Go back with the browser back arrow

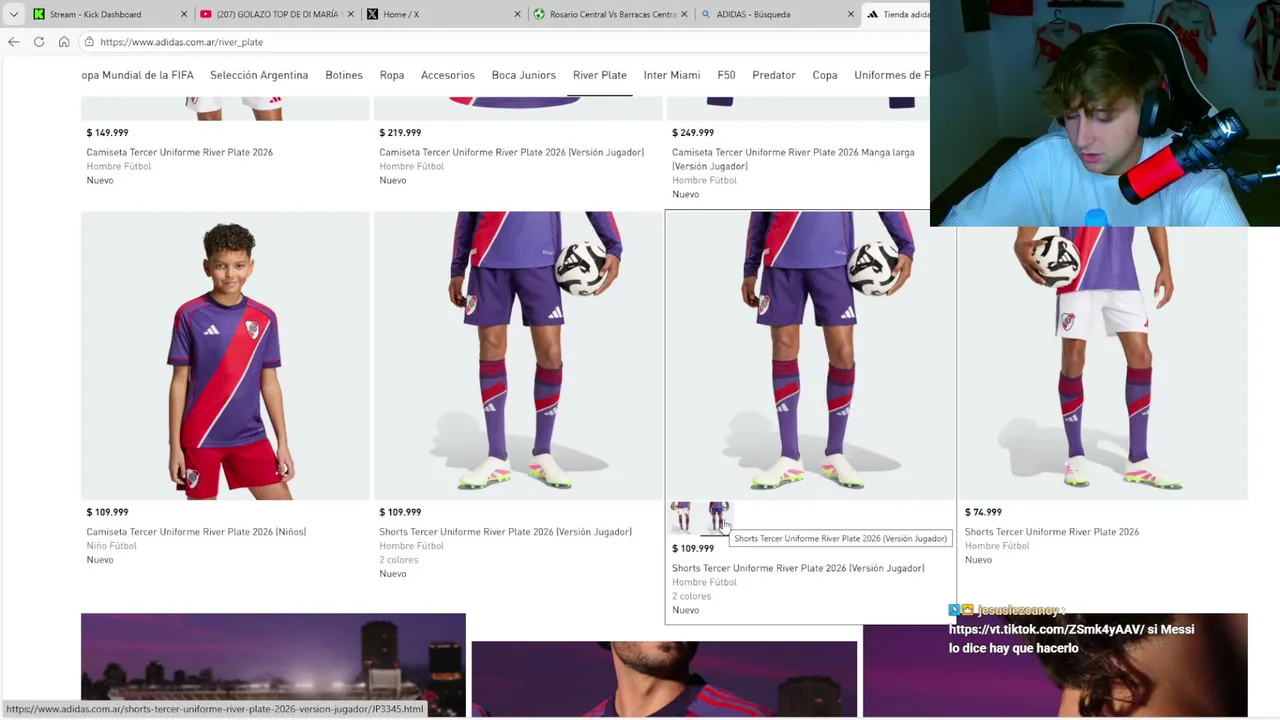13,42
